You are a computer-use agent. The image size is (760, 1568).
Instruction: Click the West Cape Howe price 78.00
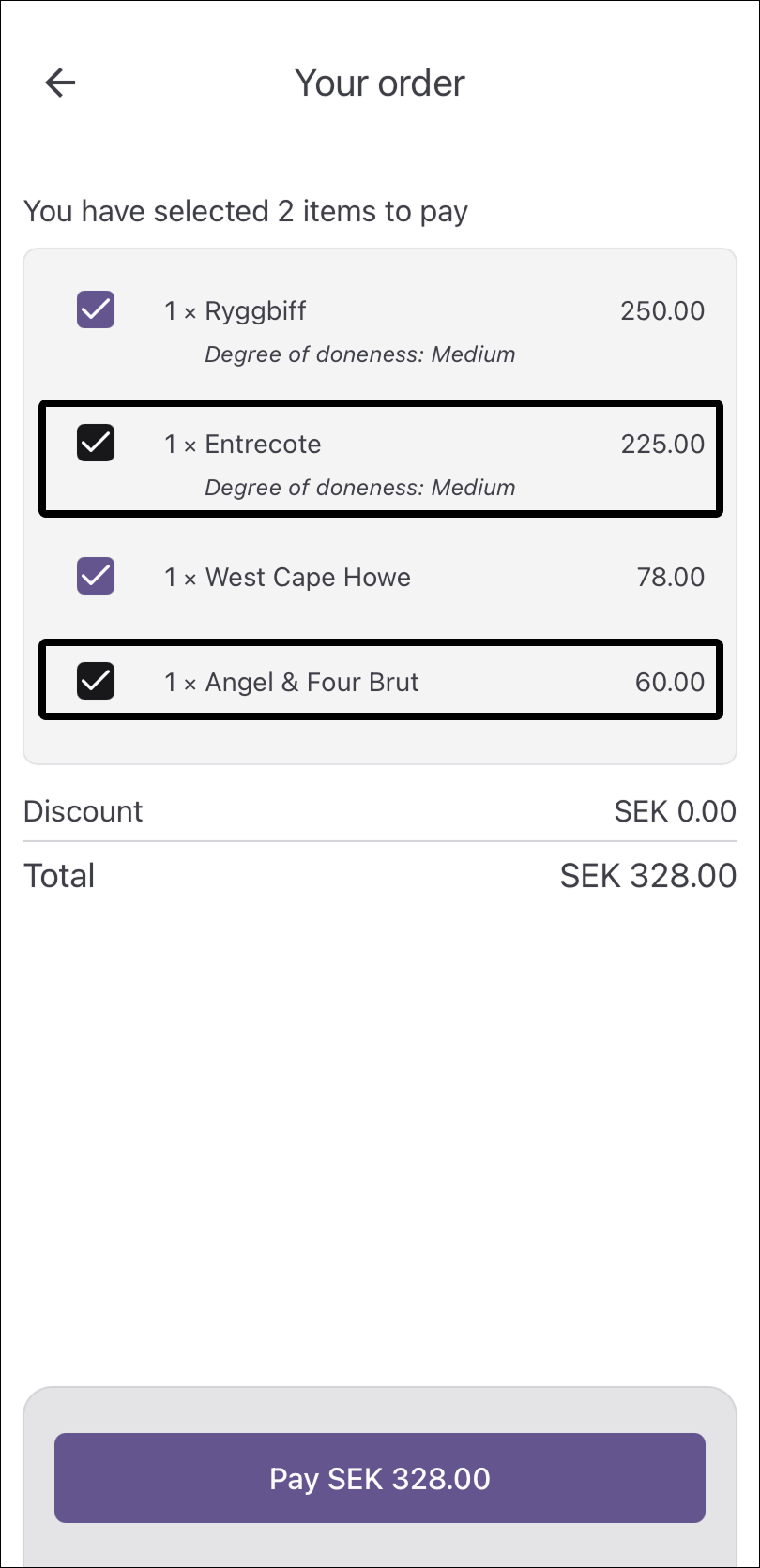(670, 578)
